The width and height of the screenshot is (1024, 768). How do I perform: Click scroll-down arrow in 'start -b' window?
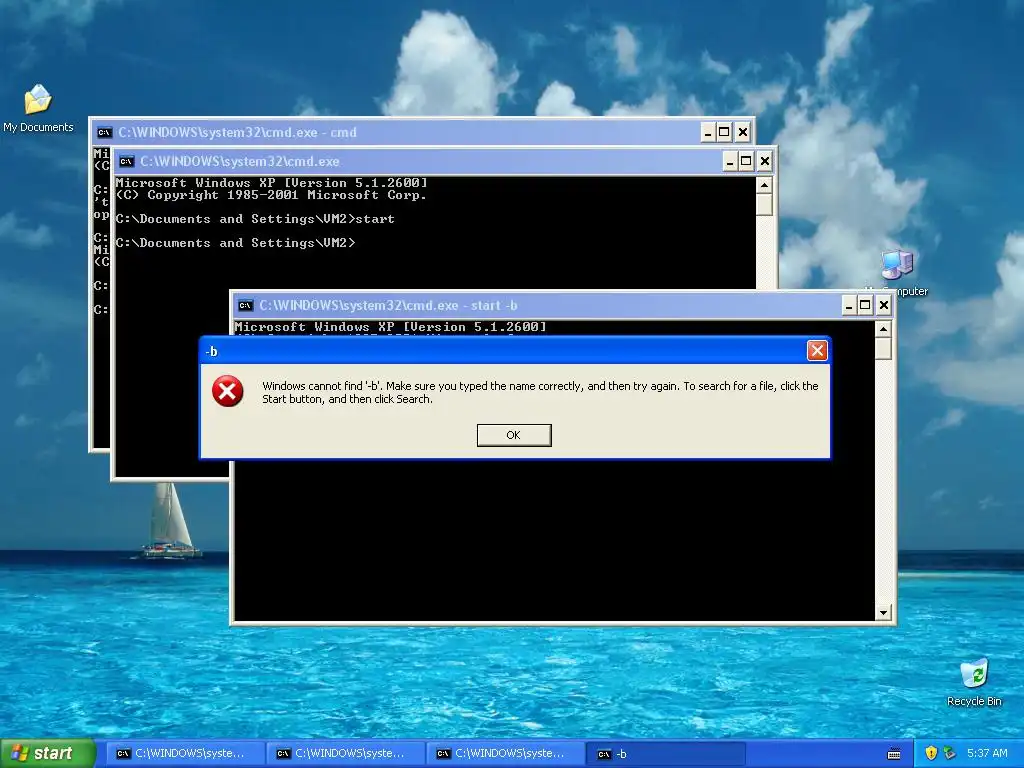pyautogui.click(x=883, y=613)
